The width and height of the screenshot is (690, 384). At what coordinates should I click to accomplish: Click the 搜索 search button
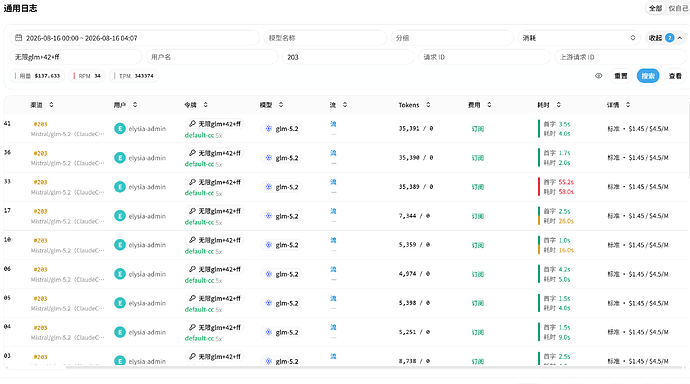(x=648, y=76)
